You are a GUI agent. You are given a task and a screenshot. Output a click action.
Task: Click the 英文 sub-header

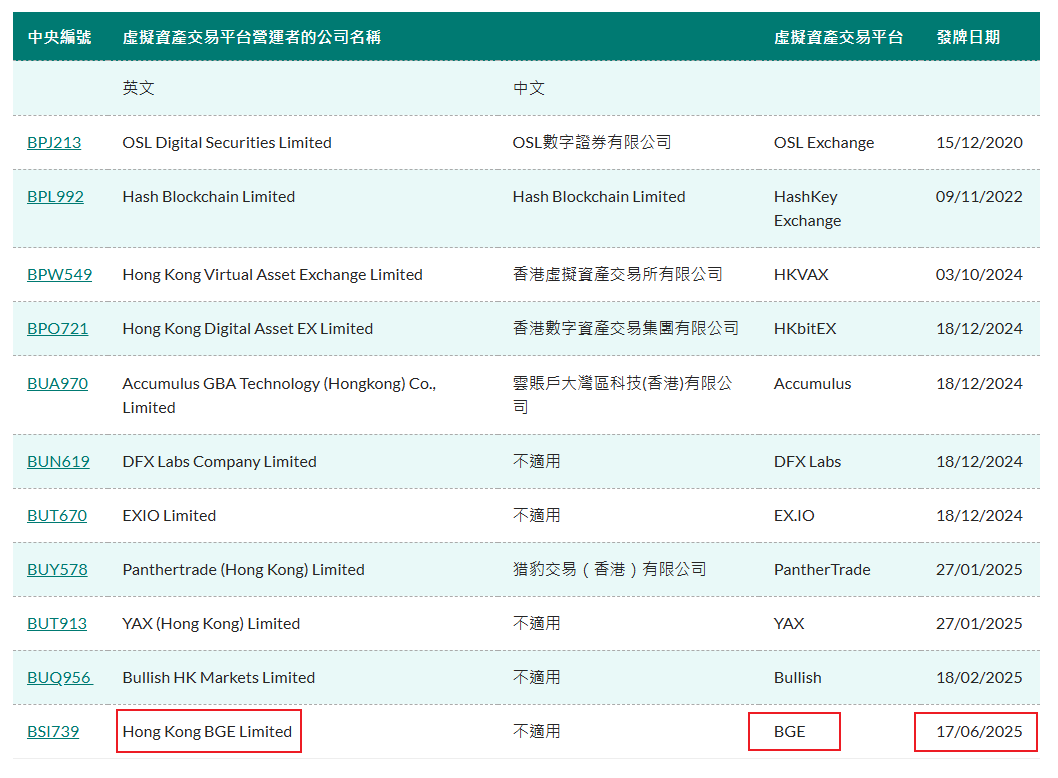(x=138, y=88)
